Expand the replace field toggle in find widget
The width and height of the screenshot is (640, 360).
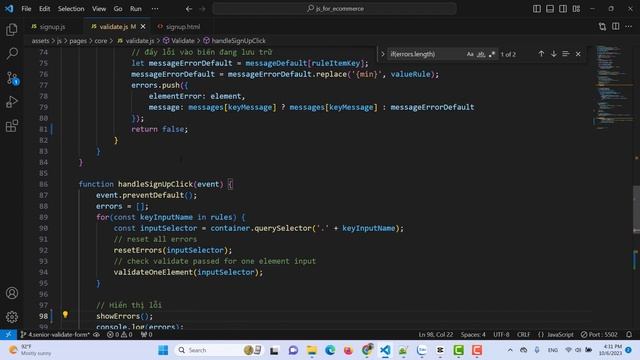click(x=382, y=54)
